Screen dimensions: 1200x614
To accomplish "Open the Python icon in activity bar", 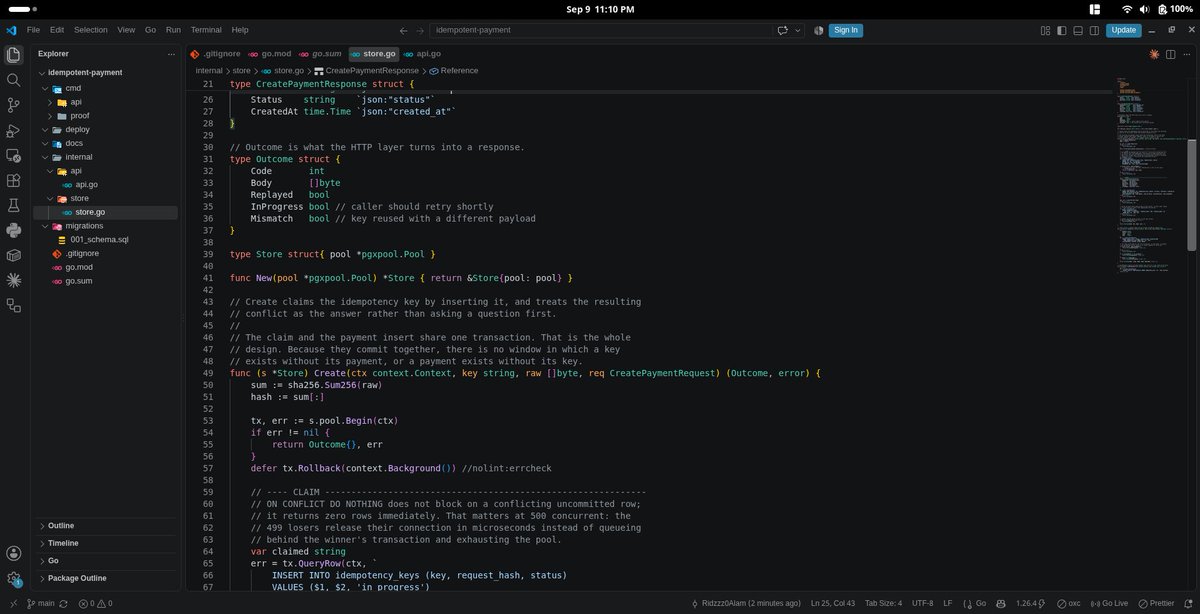I will (x=13, y=231).
